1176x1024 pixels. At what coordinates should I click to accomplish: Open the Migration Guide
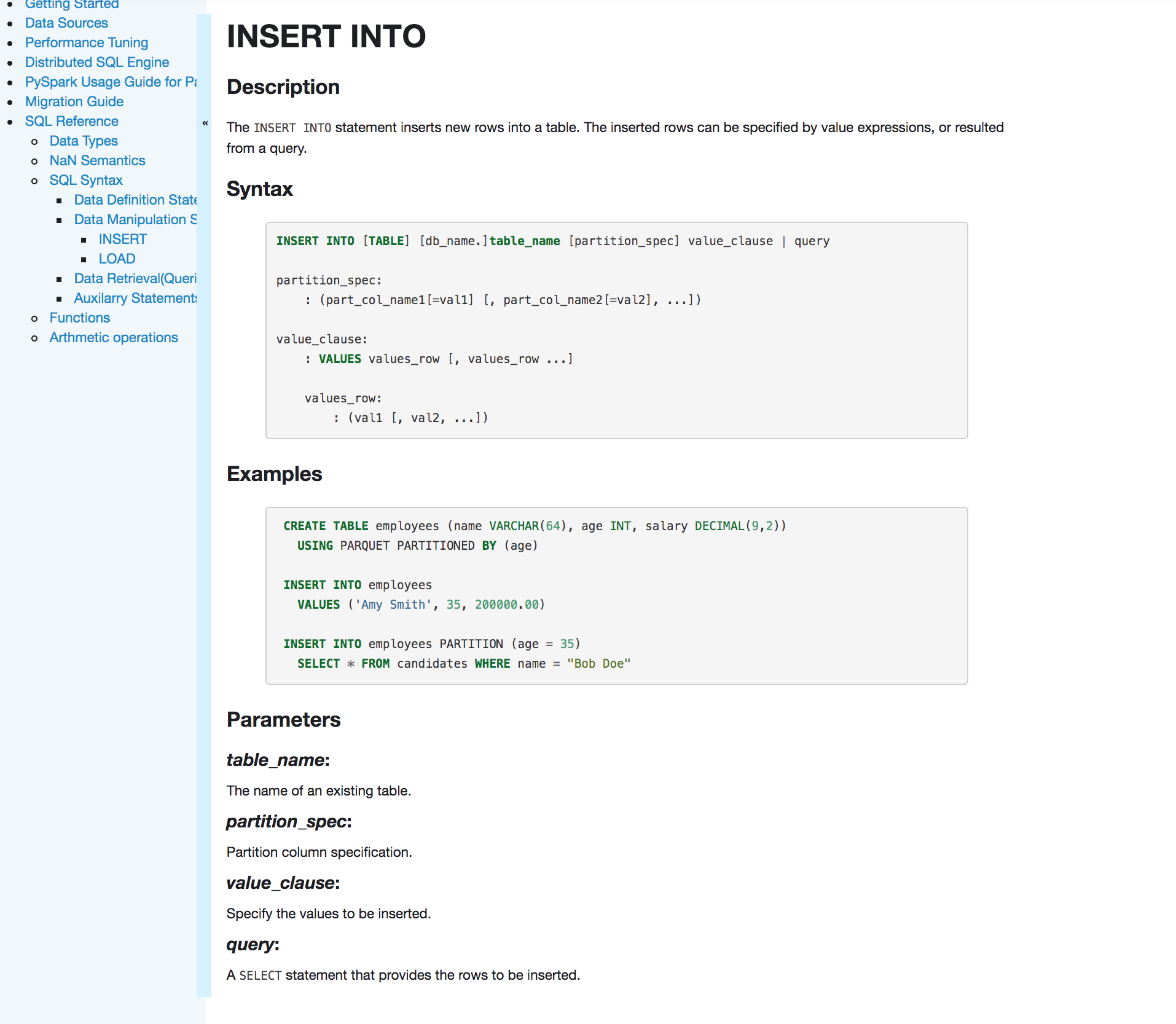[74, 101]
